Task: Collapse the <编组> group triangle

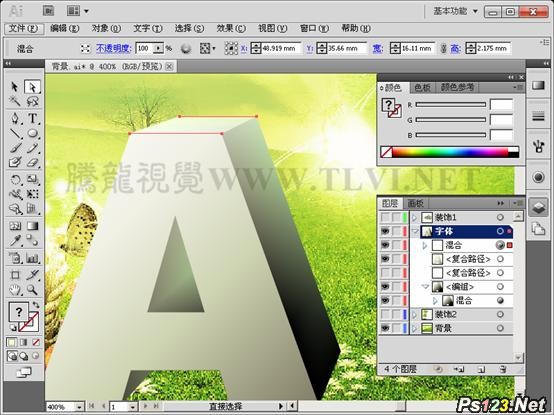Action: [425, 287]
